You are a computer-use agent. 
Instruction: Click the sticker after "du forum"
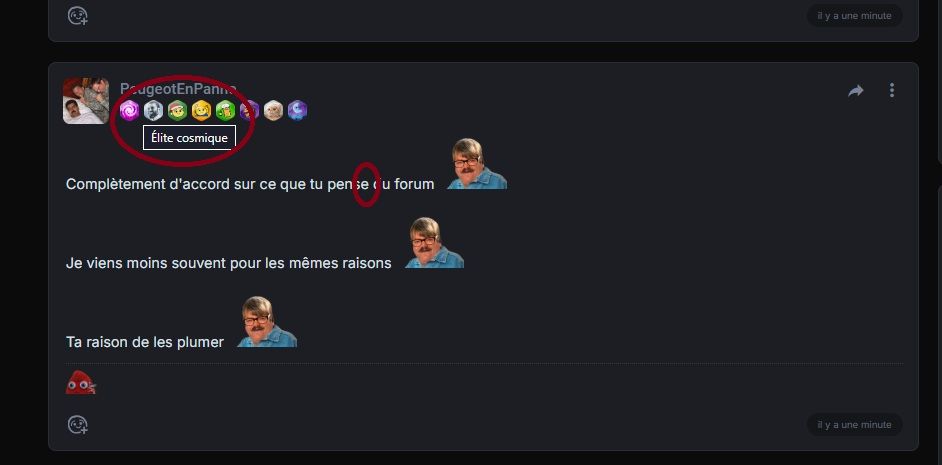coord(477,163)
